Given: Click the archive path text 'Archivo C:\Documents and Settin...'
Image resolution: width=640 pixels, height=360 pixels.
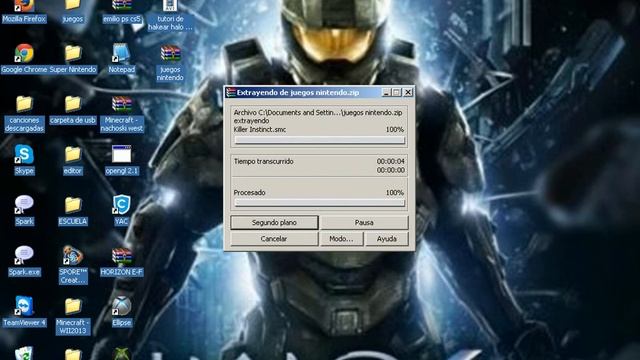Looking at the screenshot, I should click(x=318, y=112).
